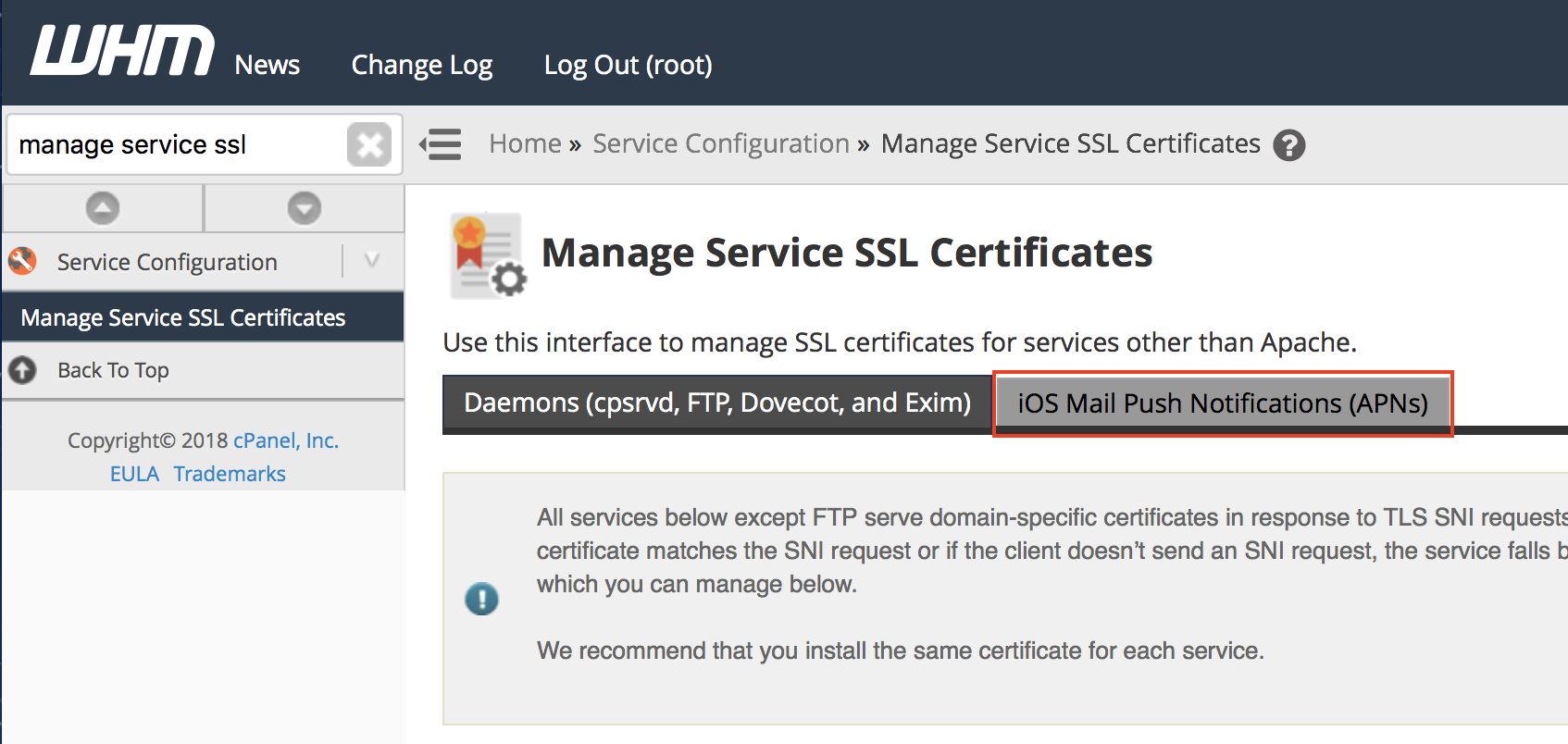The width and height of the screenshot is (1568, 744).
Task: Open help question mark icon
Action: (x=1288, y=145)
